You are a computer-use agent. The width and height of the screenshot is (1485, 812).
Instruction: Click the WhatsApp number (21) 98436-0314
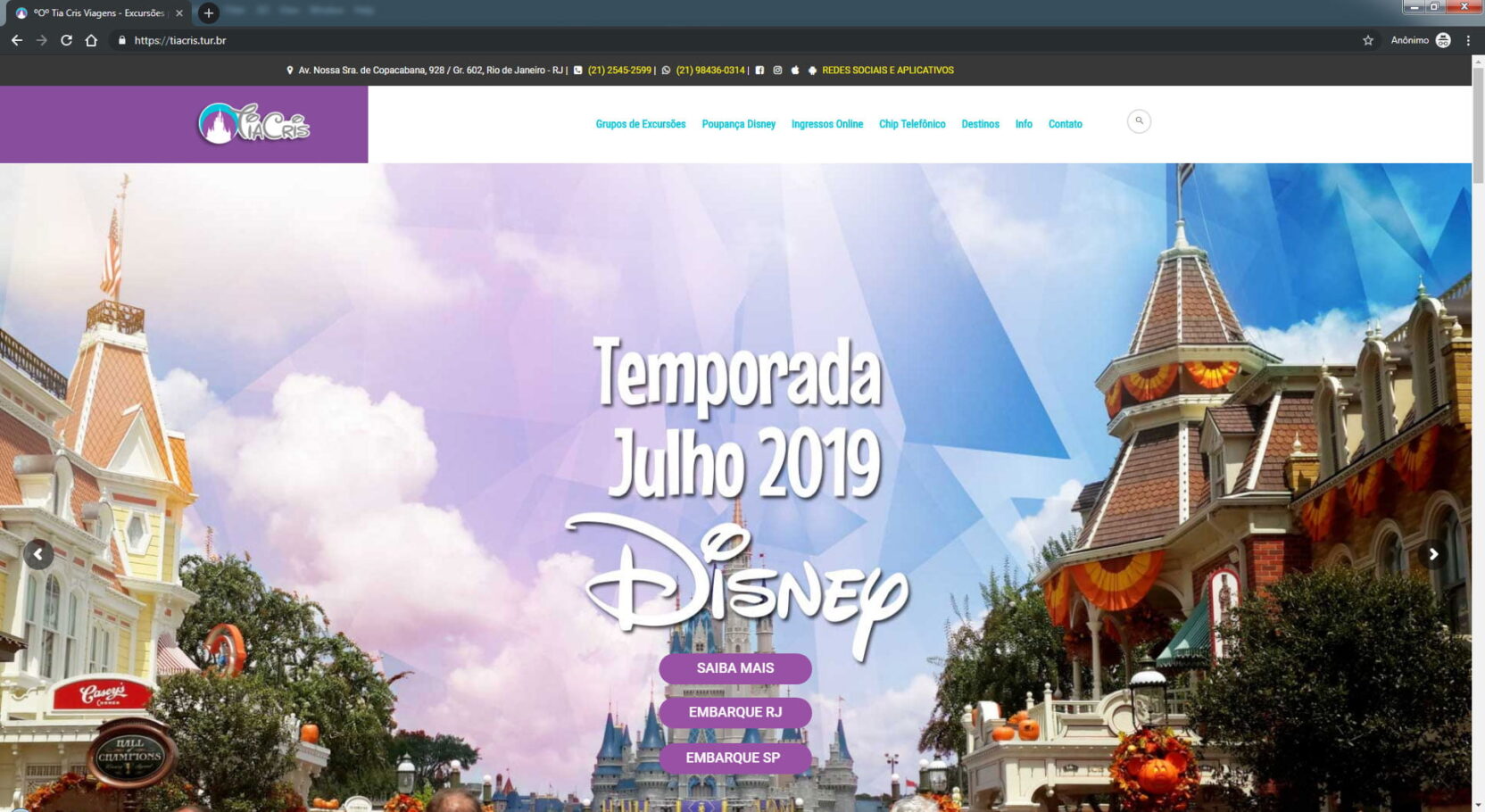[x=709, y=70]
